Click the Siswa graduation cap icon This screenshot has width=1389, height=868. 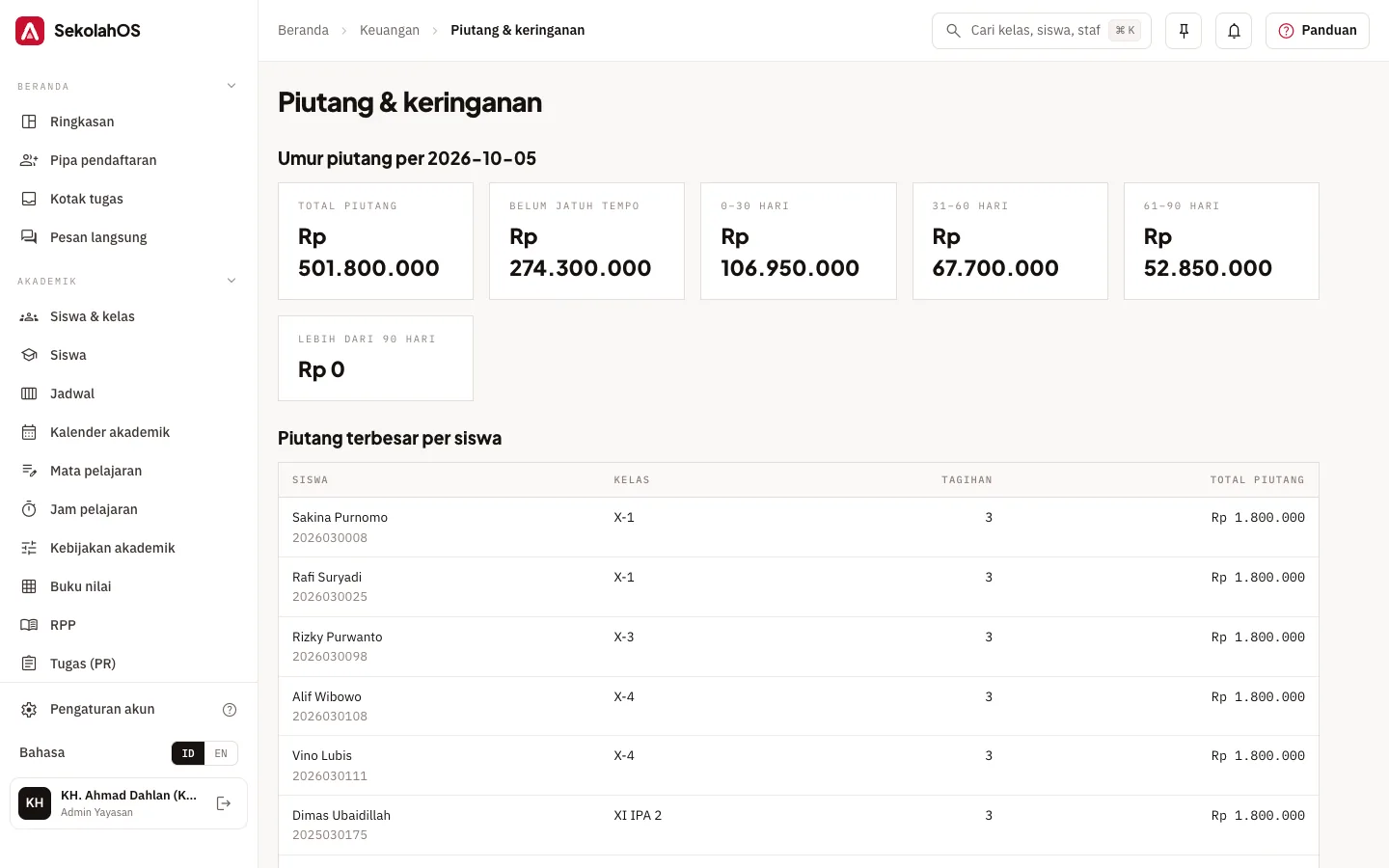click(x=29, y=355)
